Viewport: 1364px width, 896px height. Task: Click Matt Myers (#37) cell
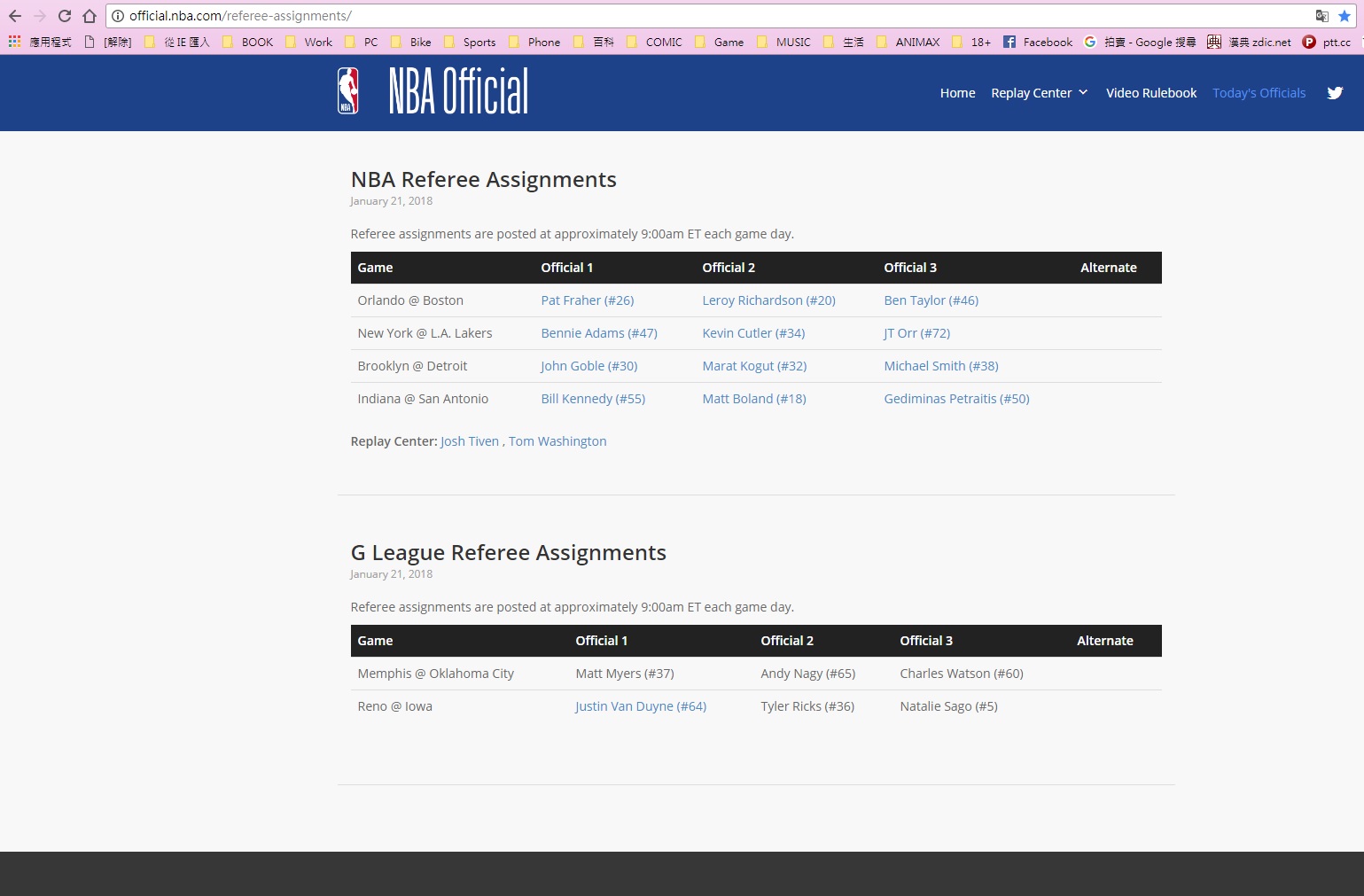[625, 674]
